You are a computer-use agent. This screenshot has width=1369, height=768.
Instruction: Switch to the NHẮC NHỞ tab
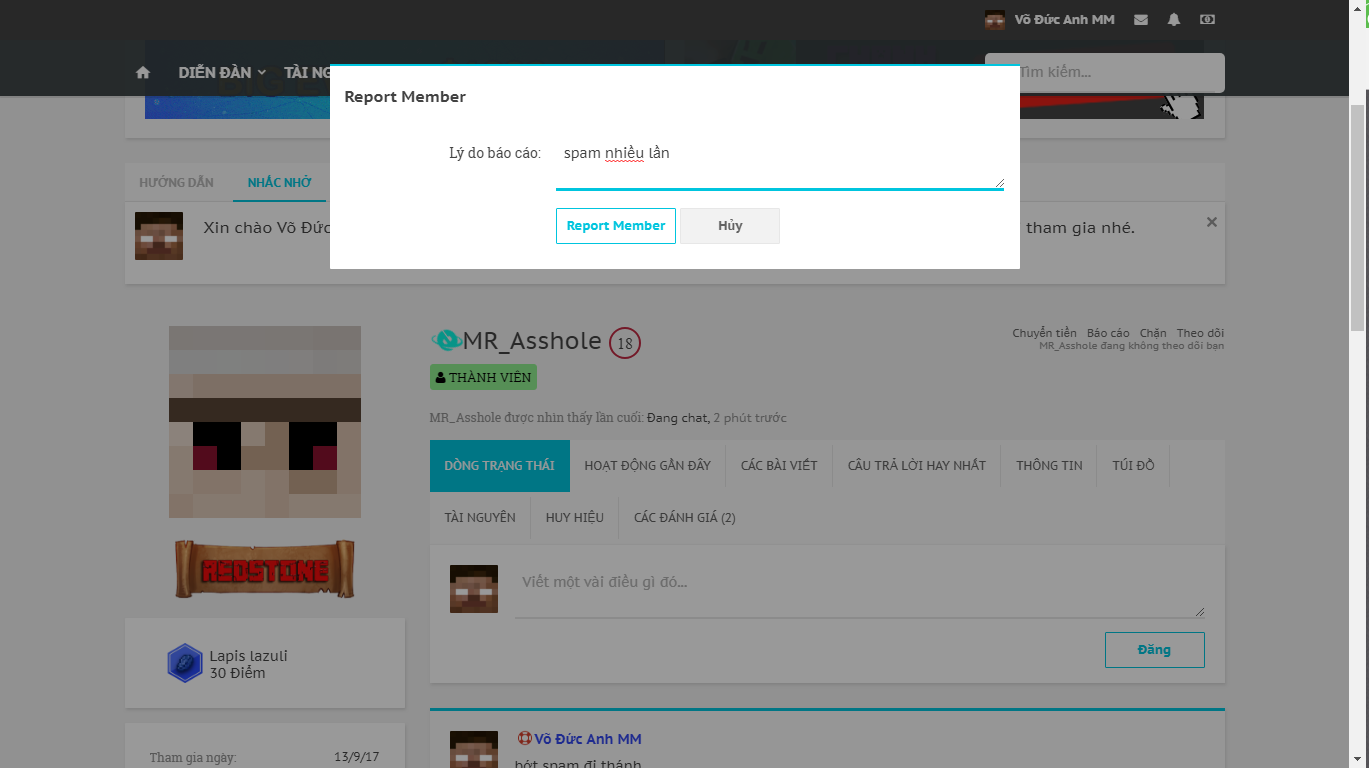point(280,183)
